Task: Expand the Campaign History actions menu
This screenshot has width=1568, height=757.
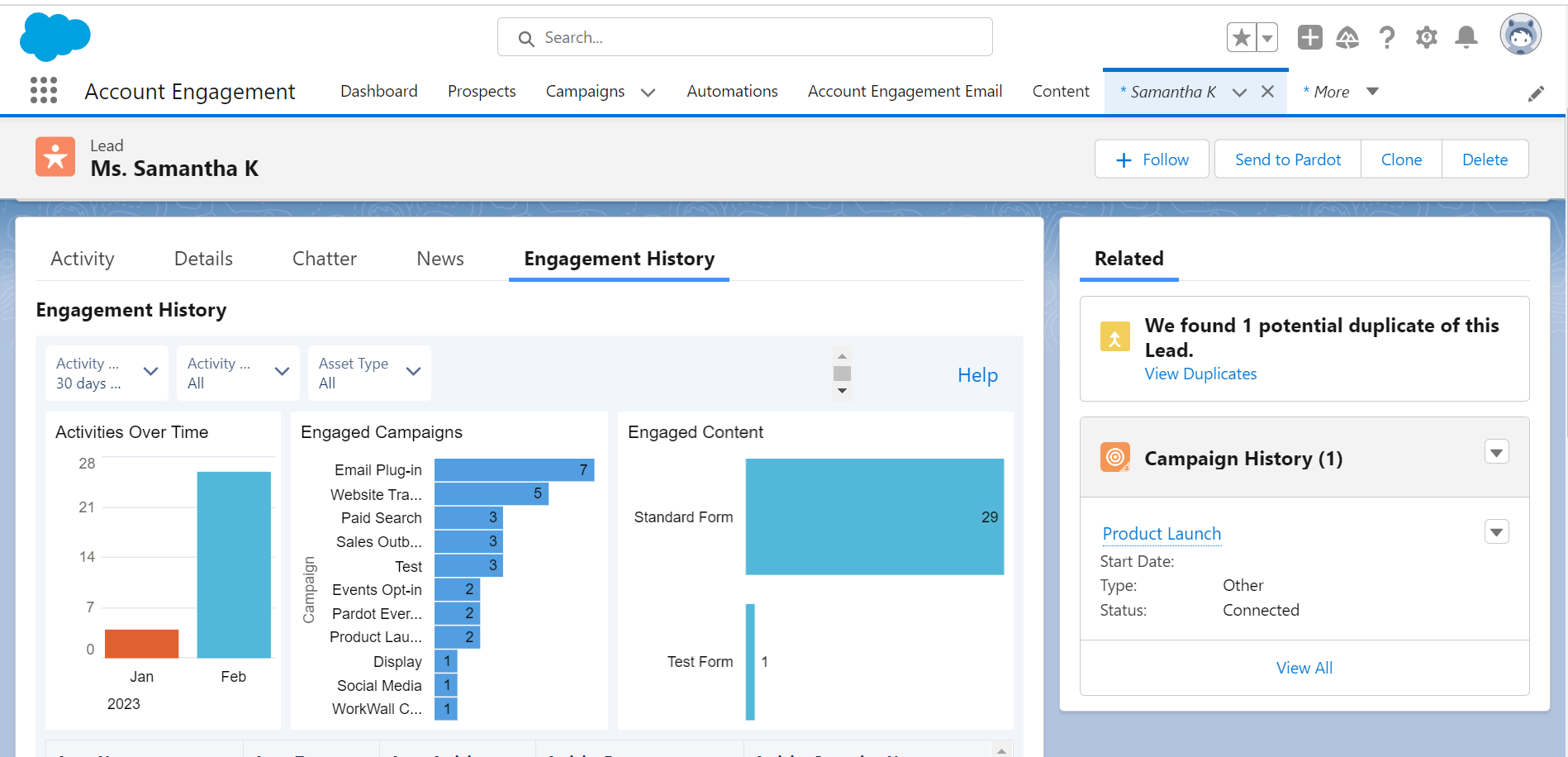Action: (1497, 452)
